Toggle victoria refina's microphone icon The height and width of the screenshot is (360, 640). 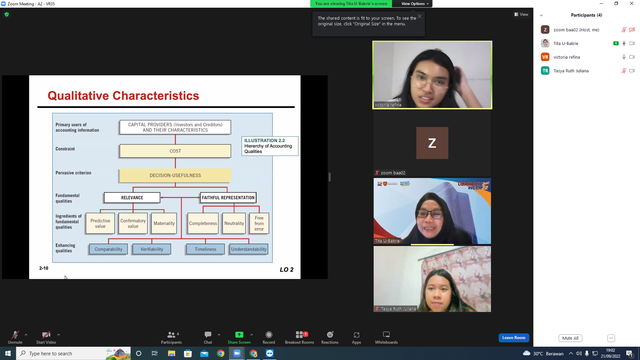coord(624,57)
